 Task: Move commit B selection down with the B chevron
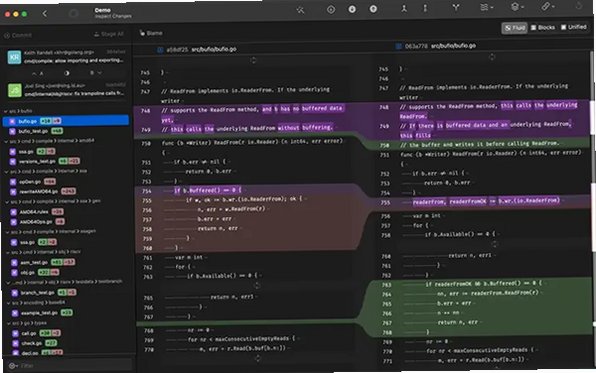(100, 73)
